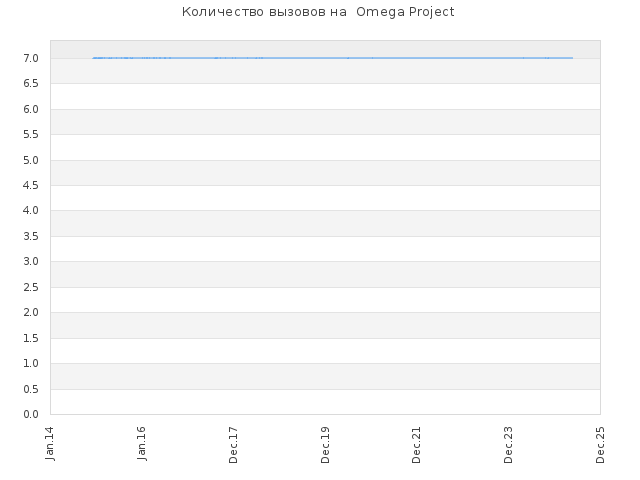
Task: Click the y-axis label 1.0
Action: click(x=31, y=364)
